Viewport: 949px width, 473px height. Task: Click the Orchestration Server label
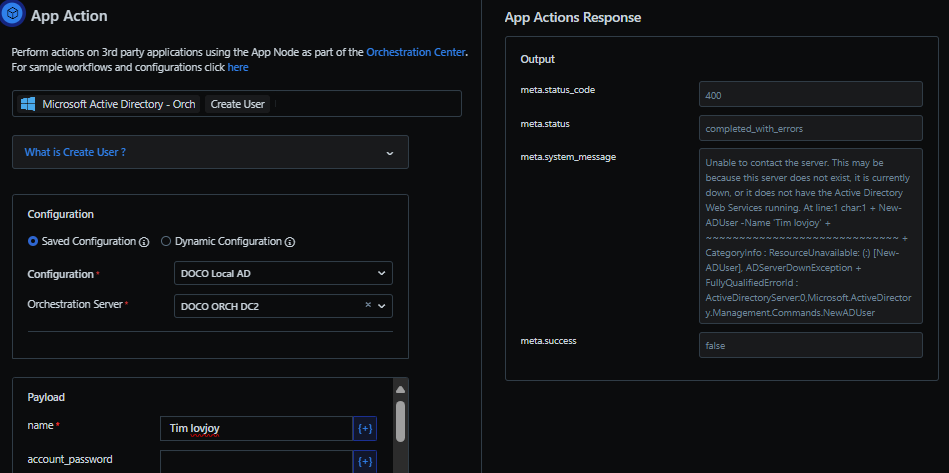pyautogui.click(x=75, y=304)
